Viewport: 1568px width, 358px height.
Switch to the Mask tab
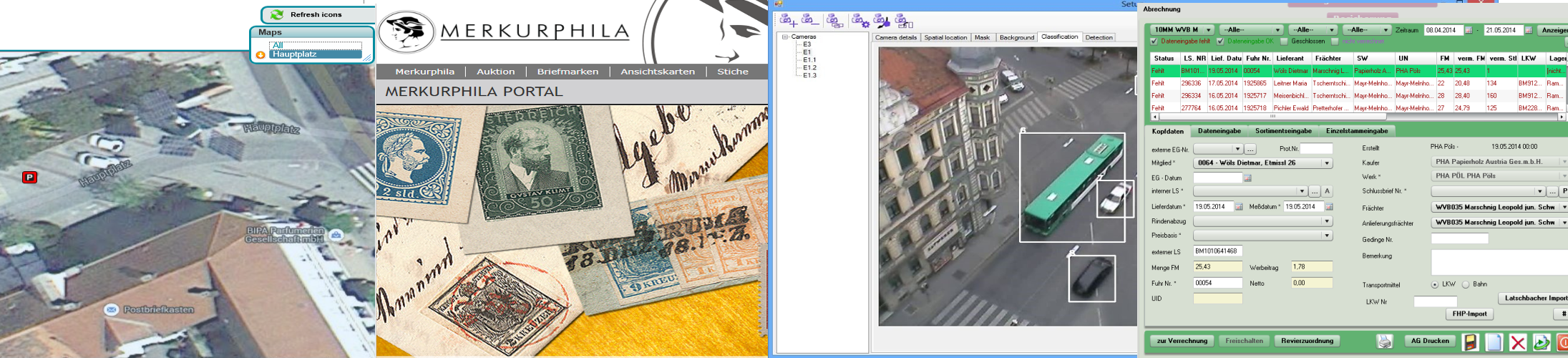pyautogui.click(x=983, y=37)
